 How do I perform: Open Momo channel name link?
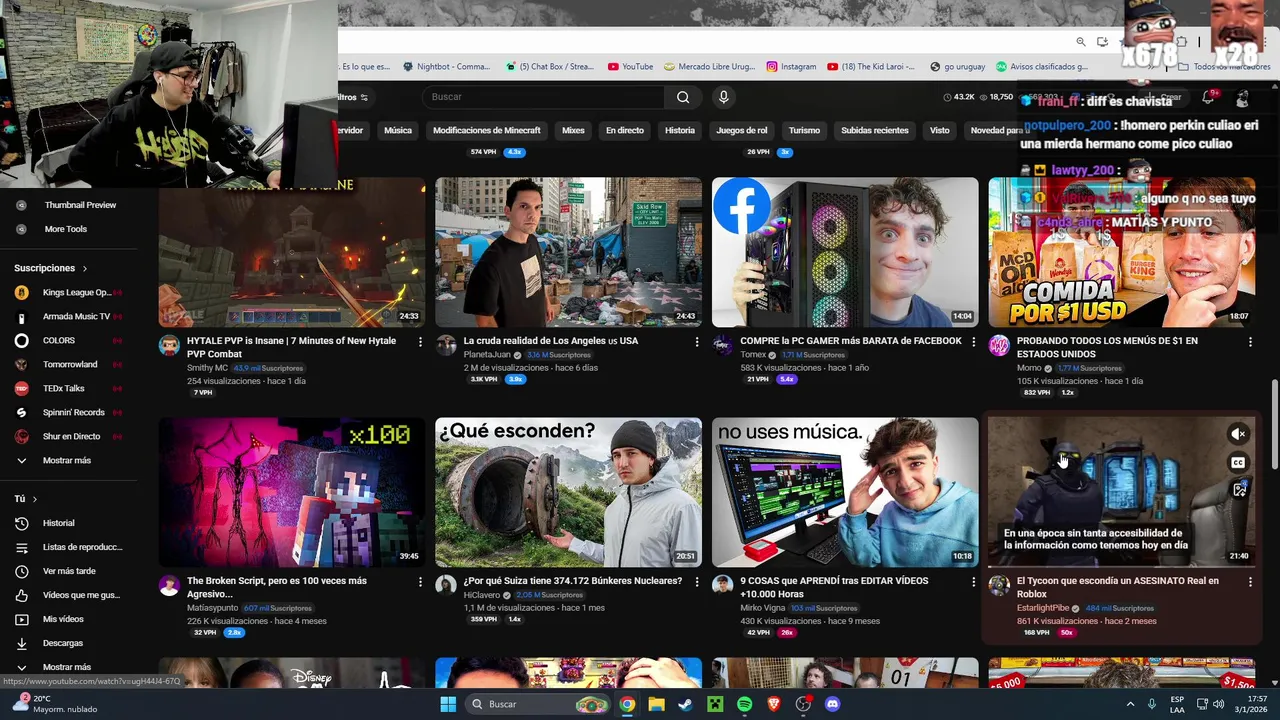coord(1029,368)
